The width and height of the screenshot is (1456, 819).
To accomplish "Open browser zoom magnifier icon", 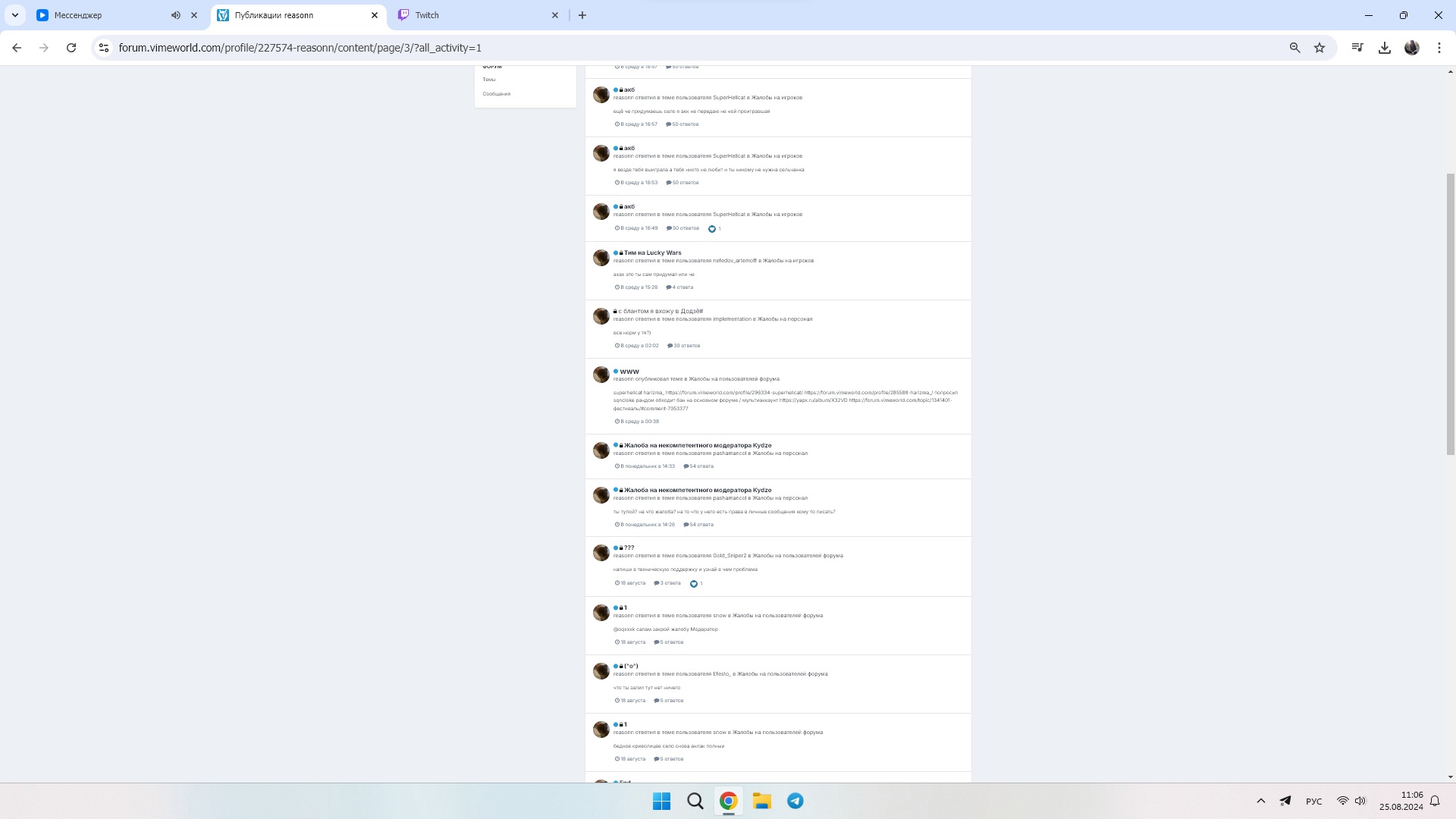I will click(1295, 48).
